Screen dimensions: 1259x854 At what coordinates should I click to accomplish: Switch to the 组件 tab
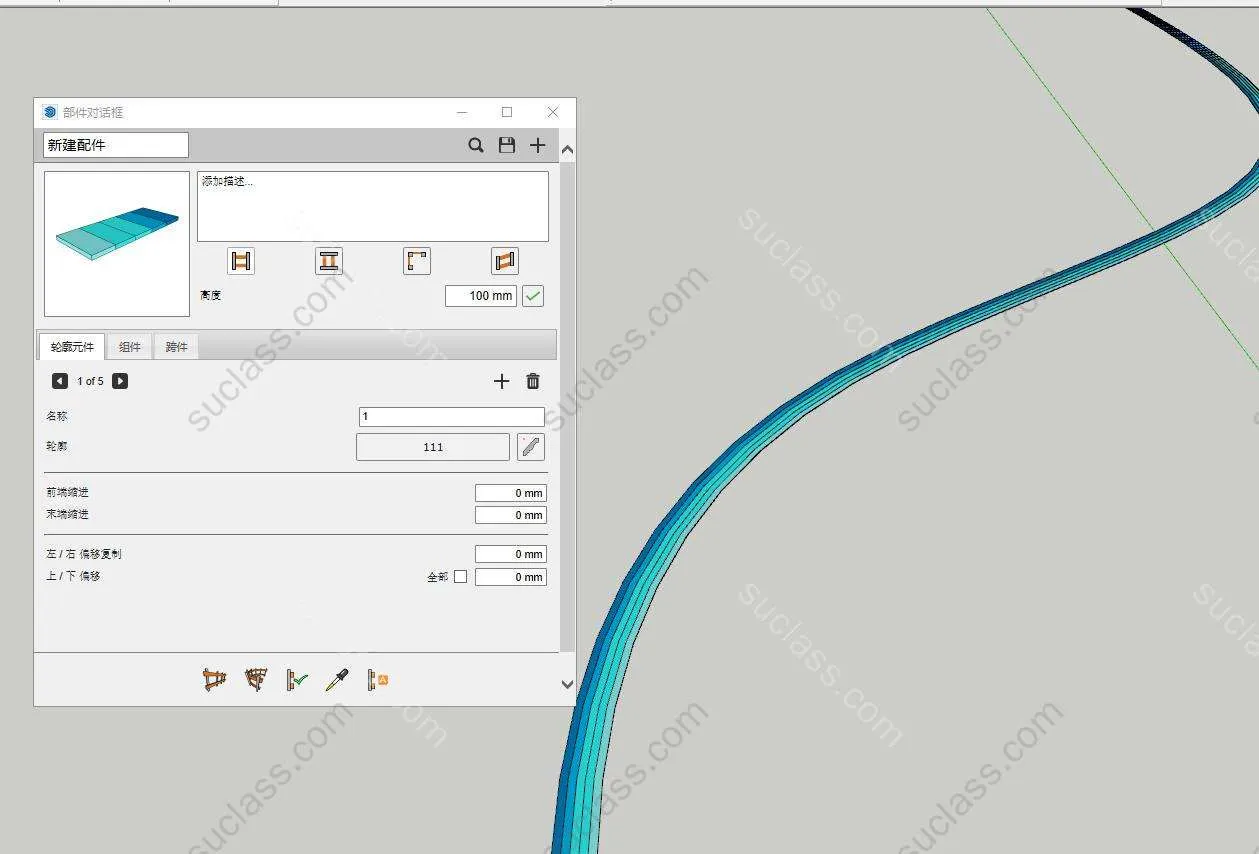coord(130,347)
